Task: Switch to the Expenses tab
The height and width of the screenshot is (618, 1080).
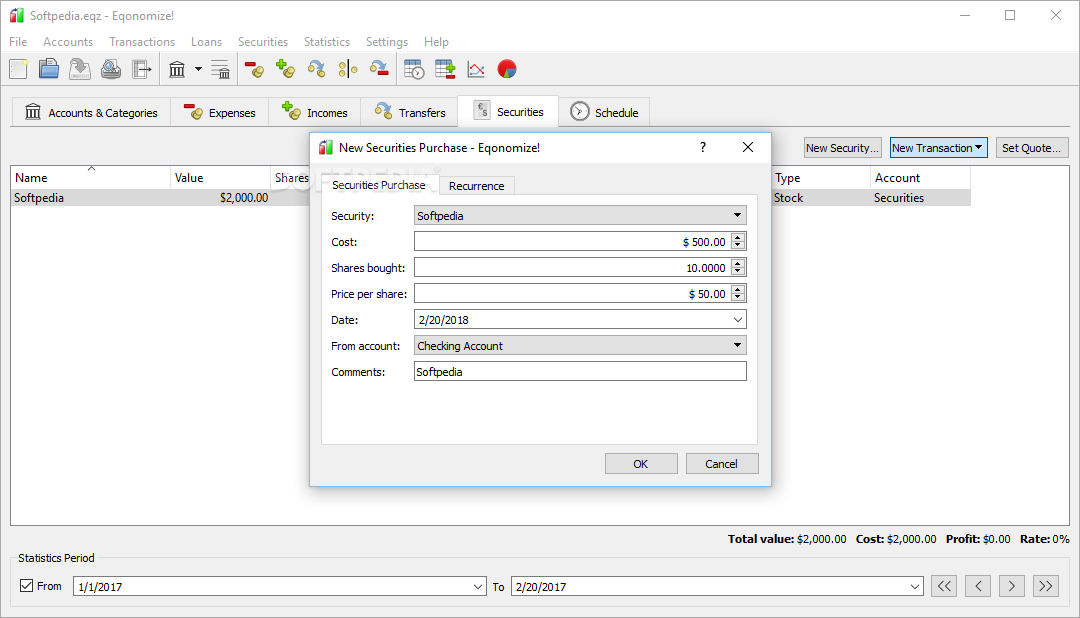Action: tap(220, 112)
